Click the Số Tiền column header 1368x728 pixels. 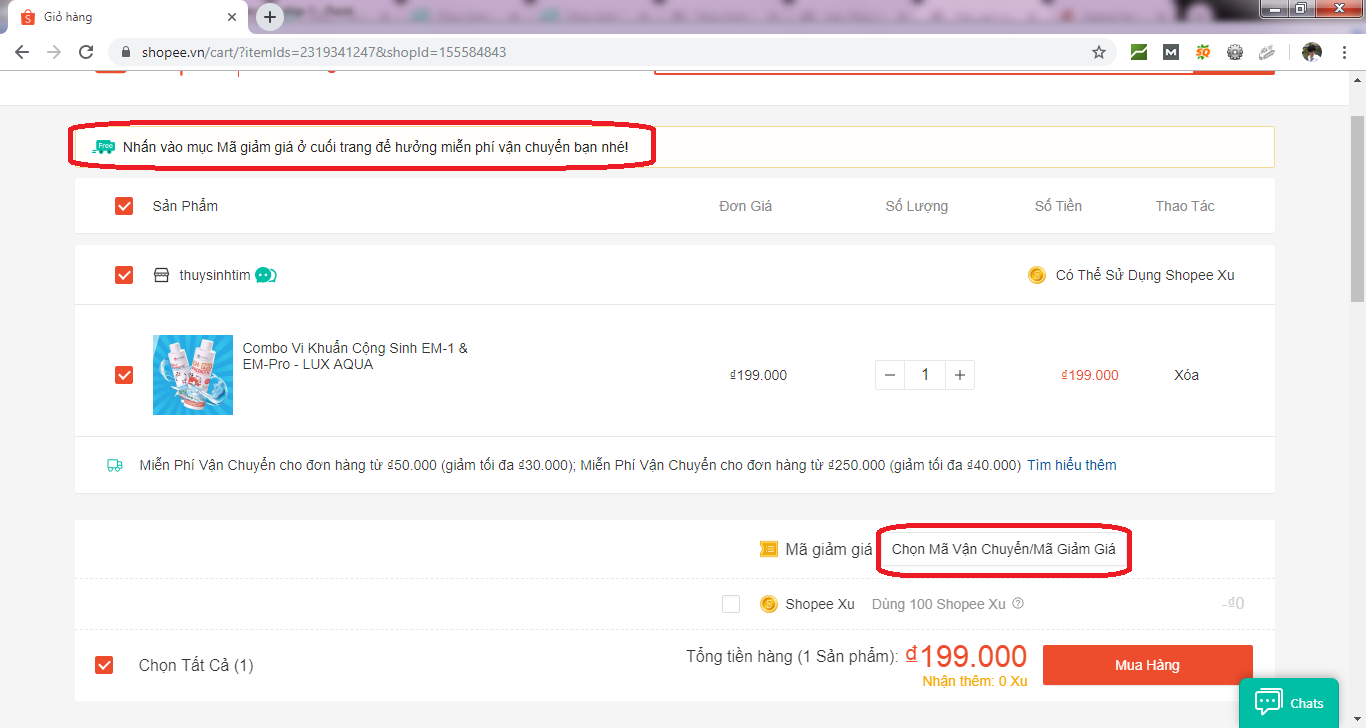tap(1059, 206)
